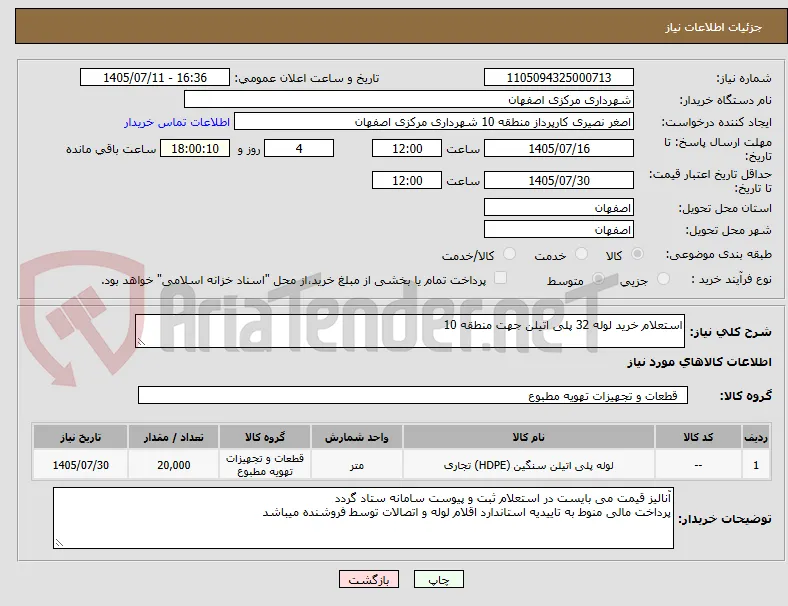Click the کد کالا column header
The image size is (788, 606).
(698, 437)
